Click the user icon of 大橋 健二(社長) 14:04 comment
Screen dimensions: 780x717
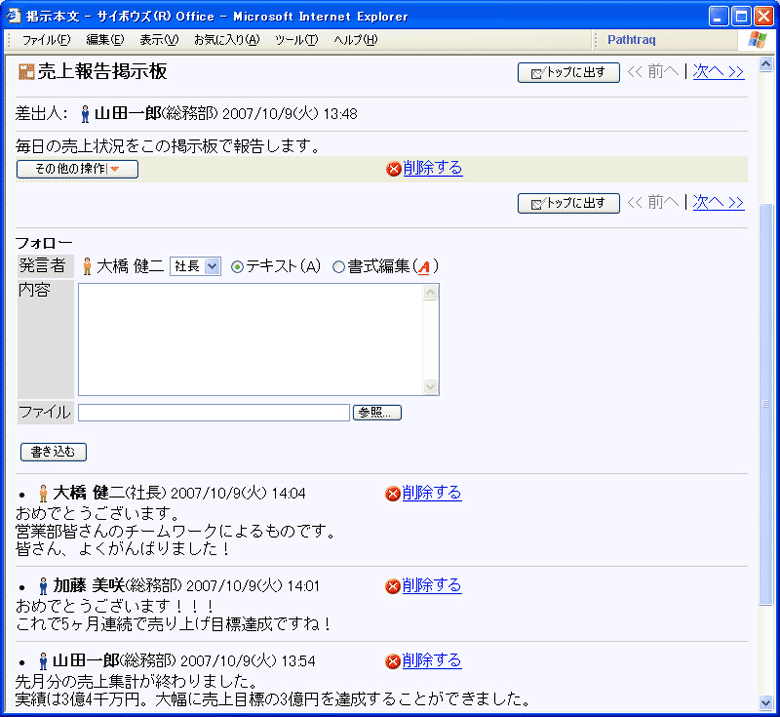tap(43, 493)
